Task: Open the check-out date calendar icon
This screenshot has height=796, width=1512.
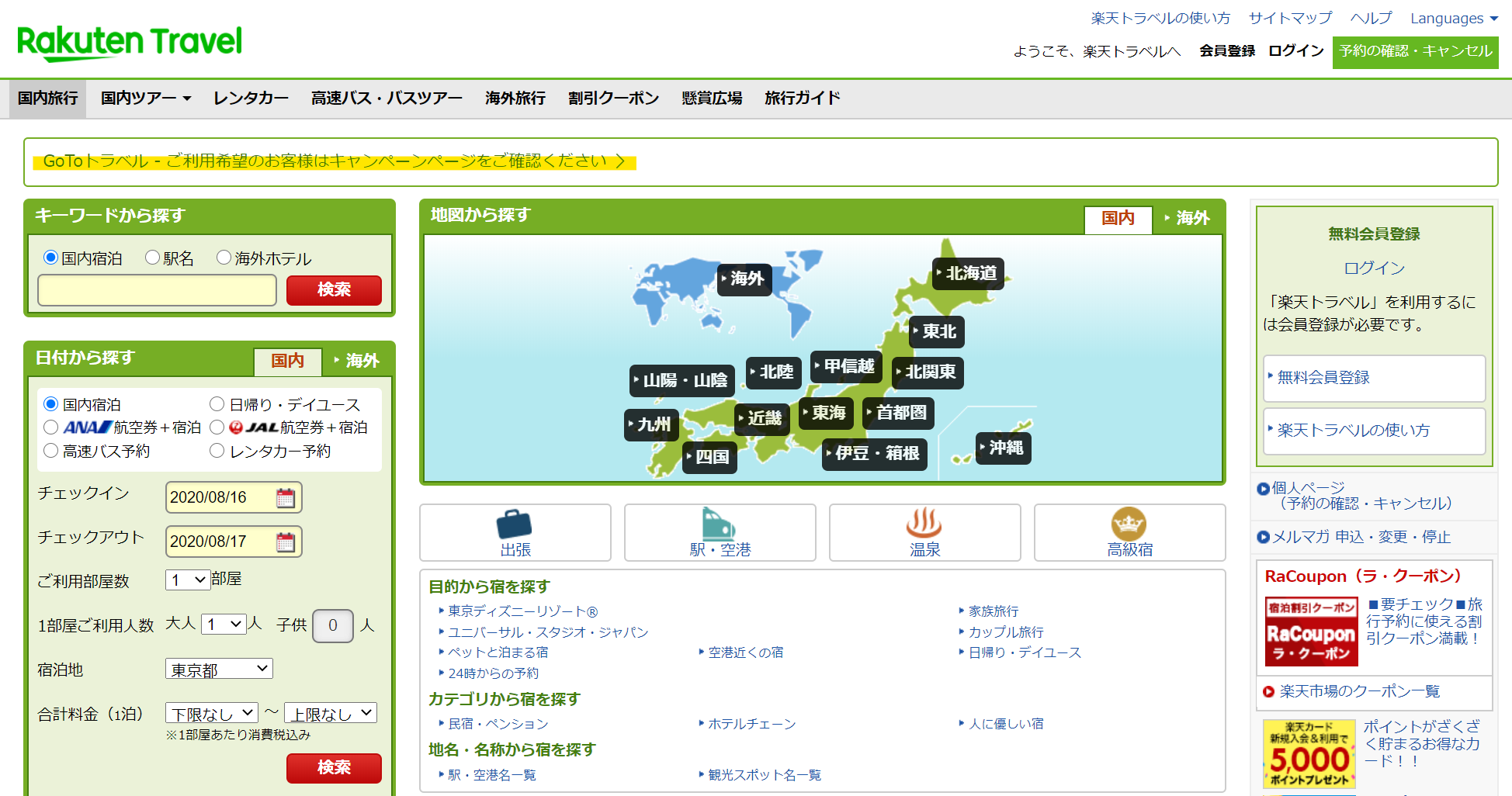Action: 286,542
